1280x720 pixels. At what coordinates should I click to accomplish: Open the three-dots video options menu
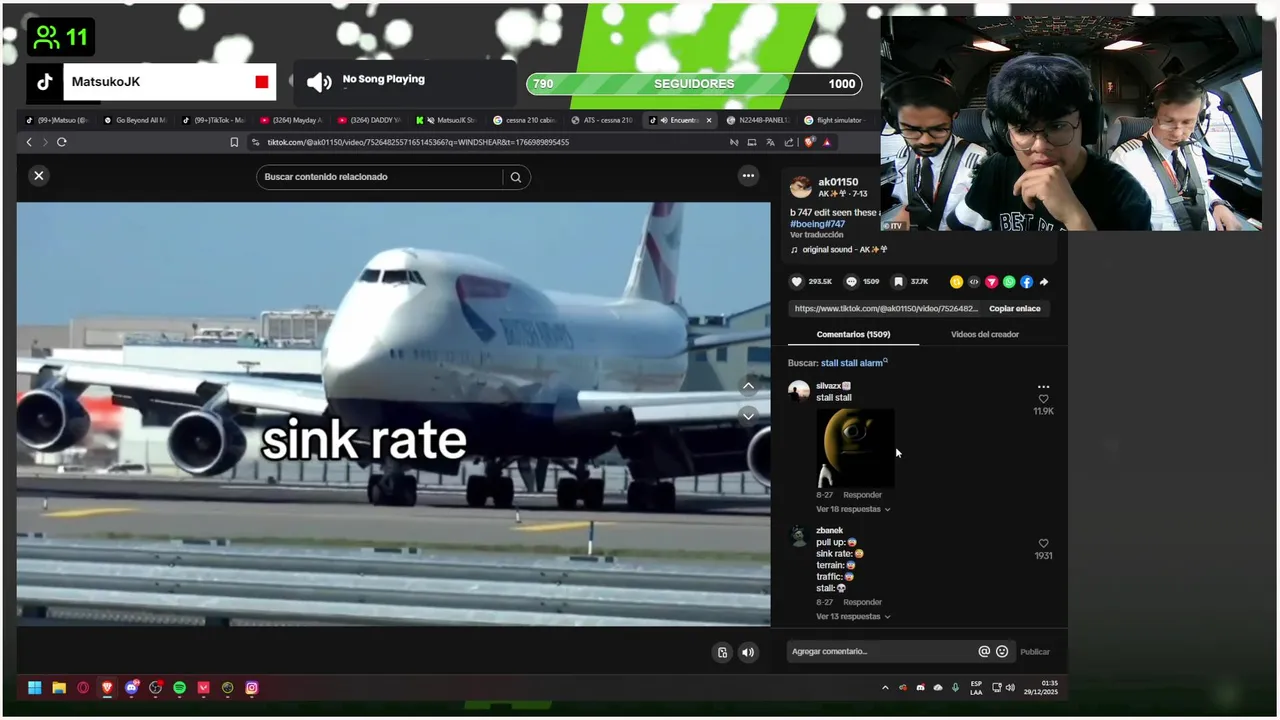click(748, 176)
